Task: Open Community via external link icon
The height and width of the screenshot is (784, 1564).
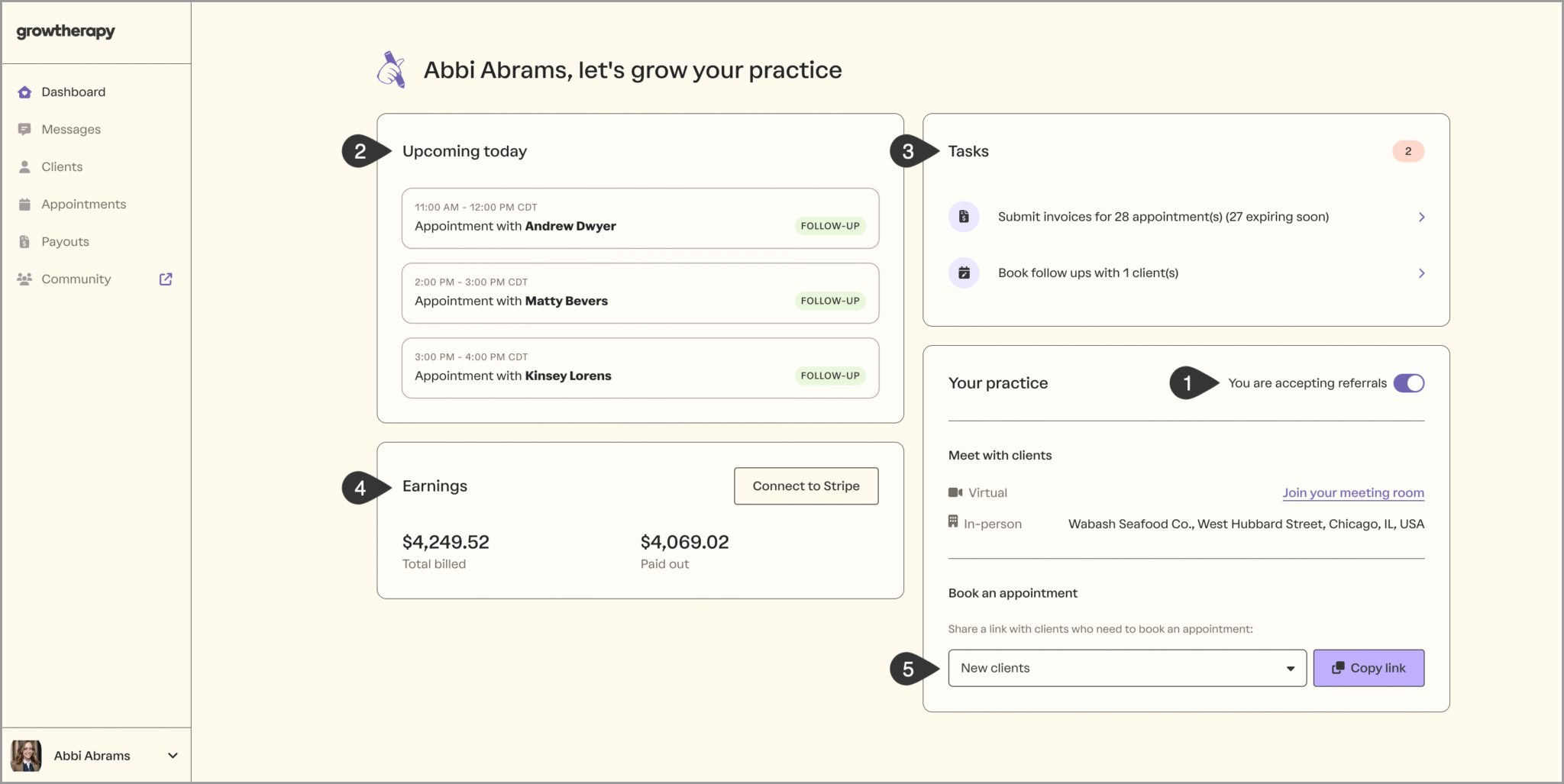Action: (x=166, y=279)
